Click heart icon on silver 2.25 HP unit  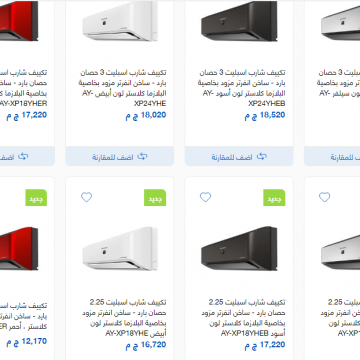tap(324, 197)
